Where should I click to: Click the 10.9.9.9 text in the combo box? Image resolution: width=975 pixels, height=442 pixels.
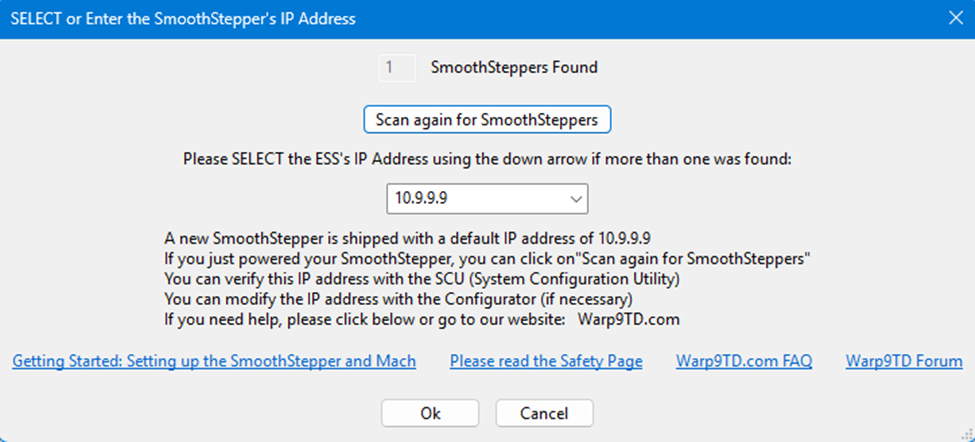click(421, 199)
